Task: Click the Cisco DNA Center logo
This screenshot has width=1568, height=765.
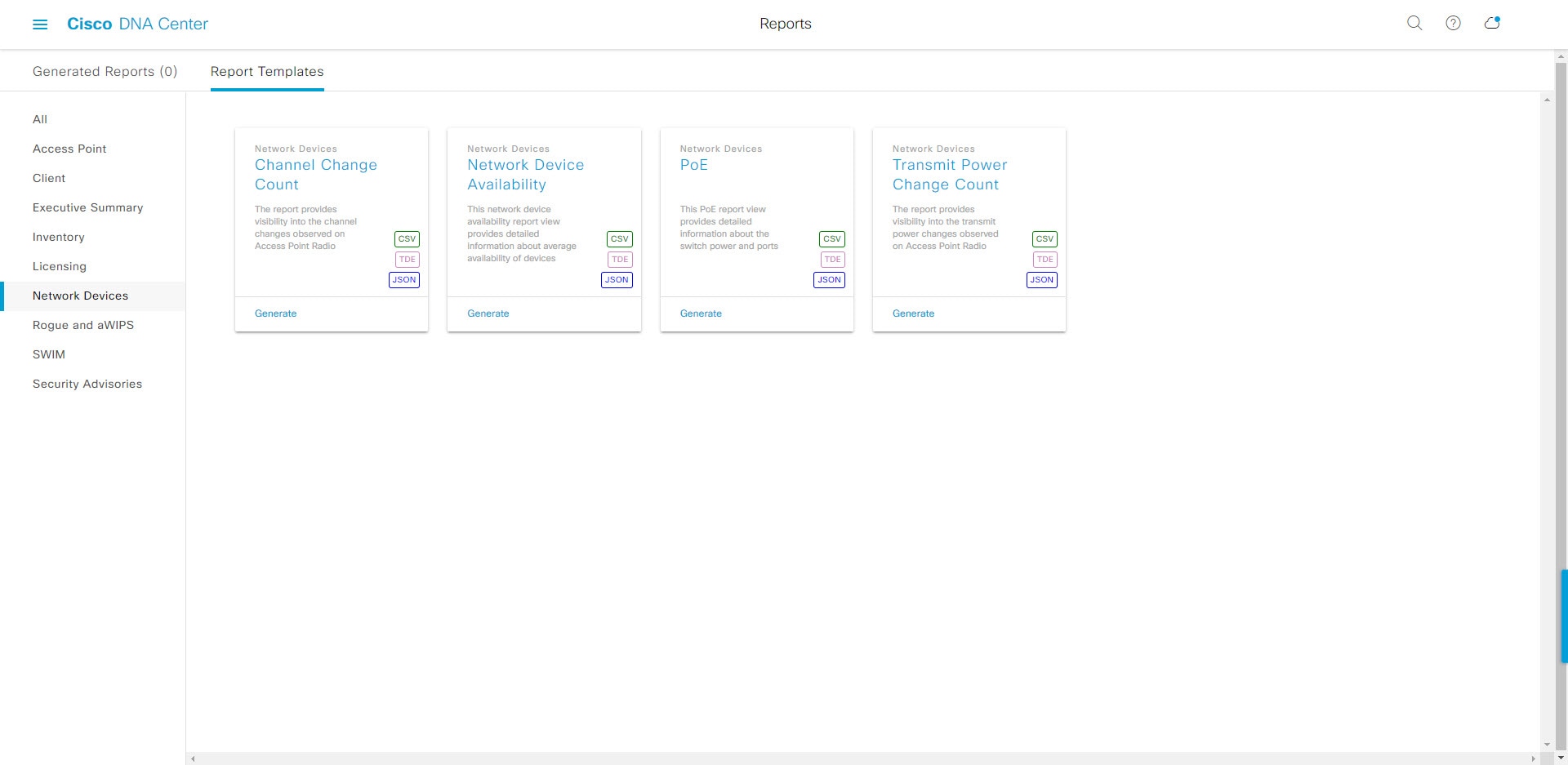Action: tap(138, 24)
